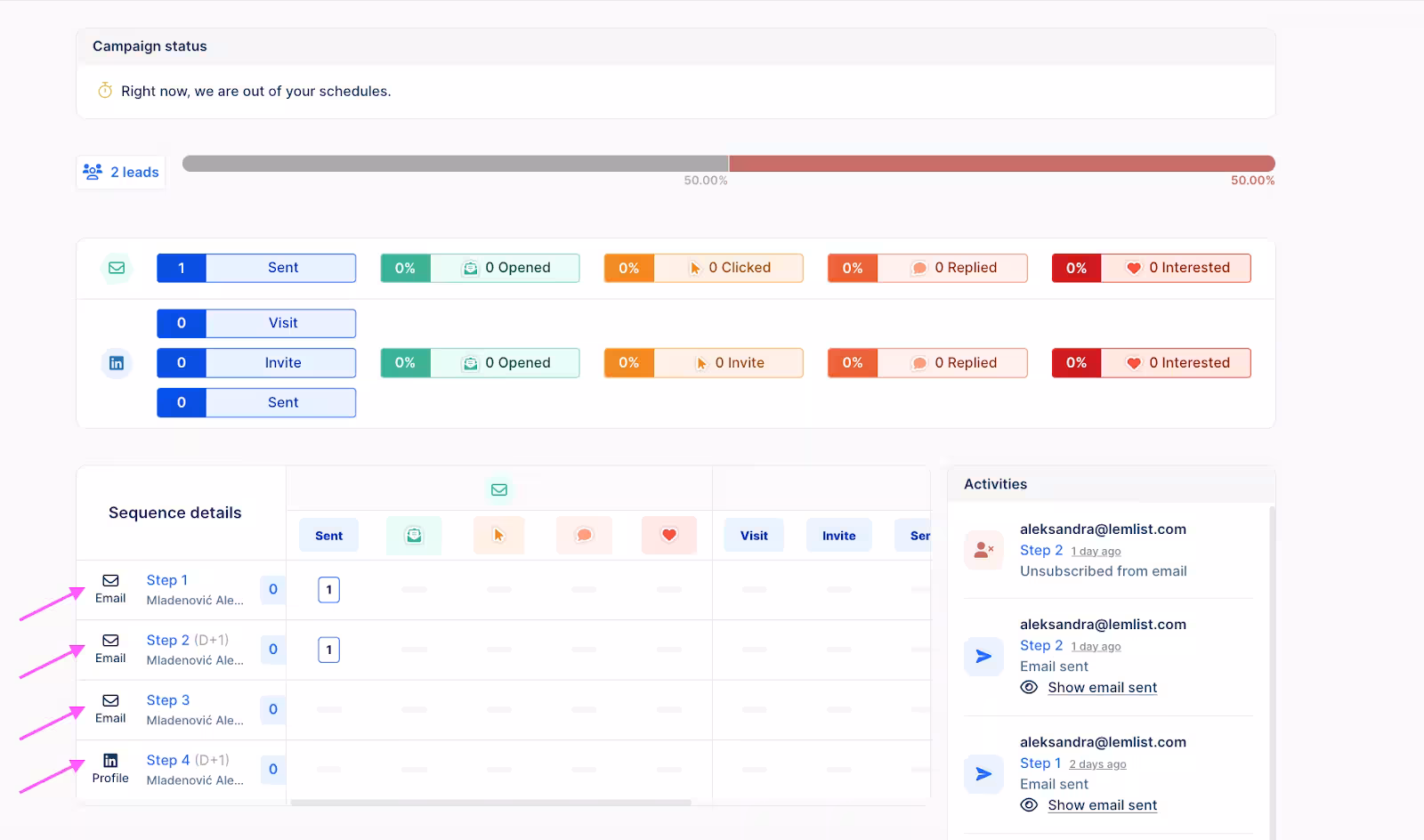1424x840 pixels.
Task: Click the horizontal scrollbar below sequence table
Action: point(490,803)
